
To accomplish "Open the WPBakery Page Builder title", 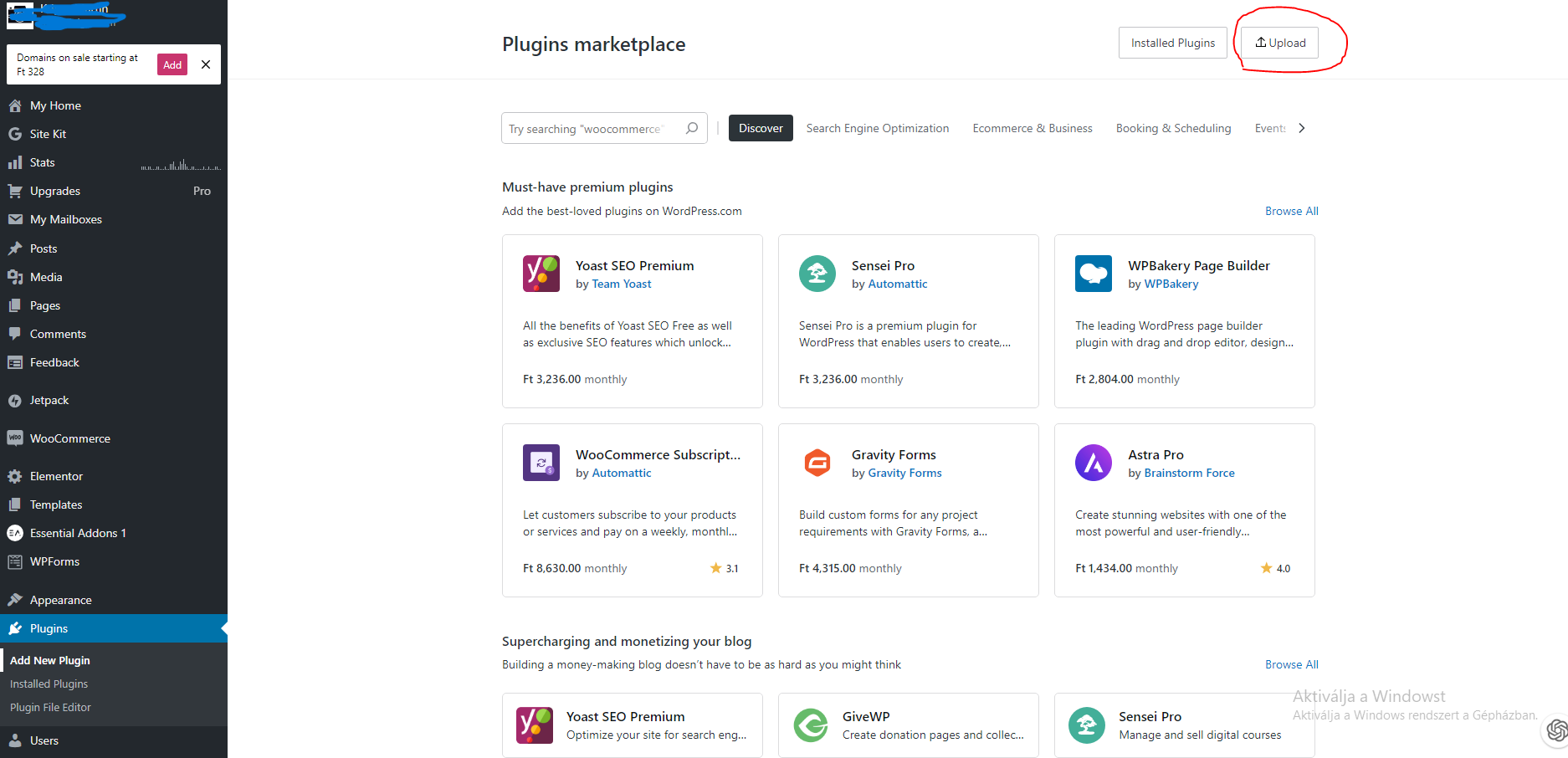I will [1198, 265].
